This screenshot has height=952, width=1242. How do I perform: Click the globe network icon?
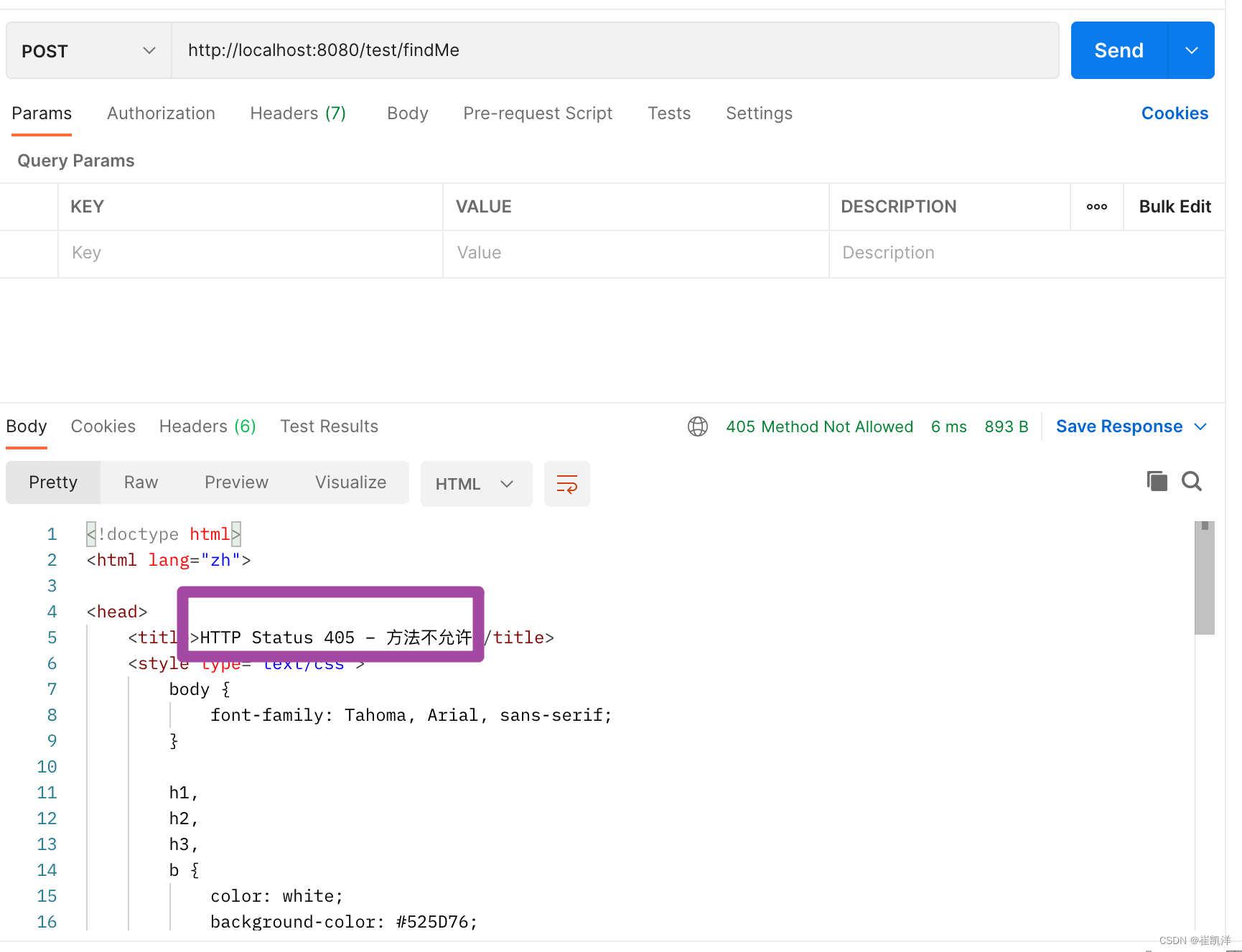point(697,426)
